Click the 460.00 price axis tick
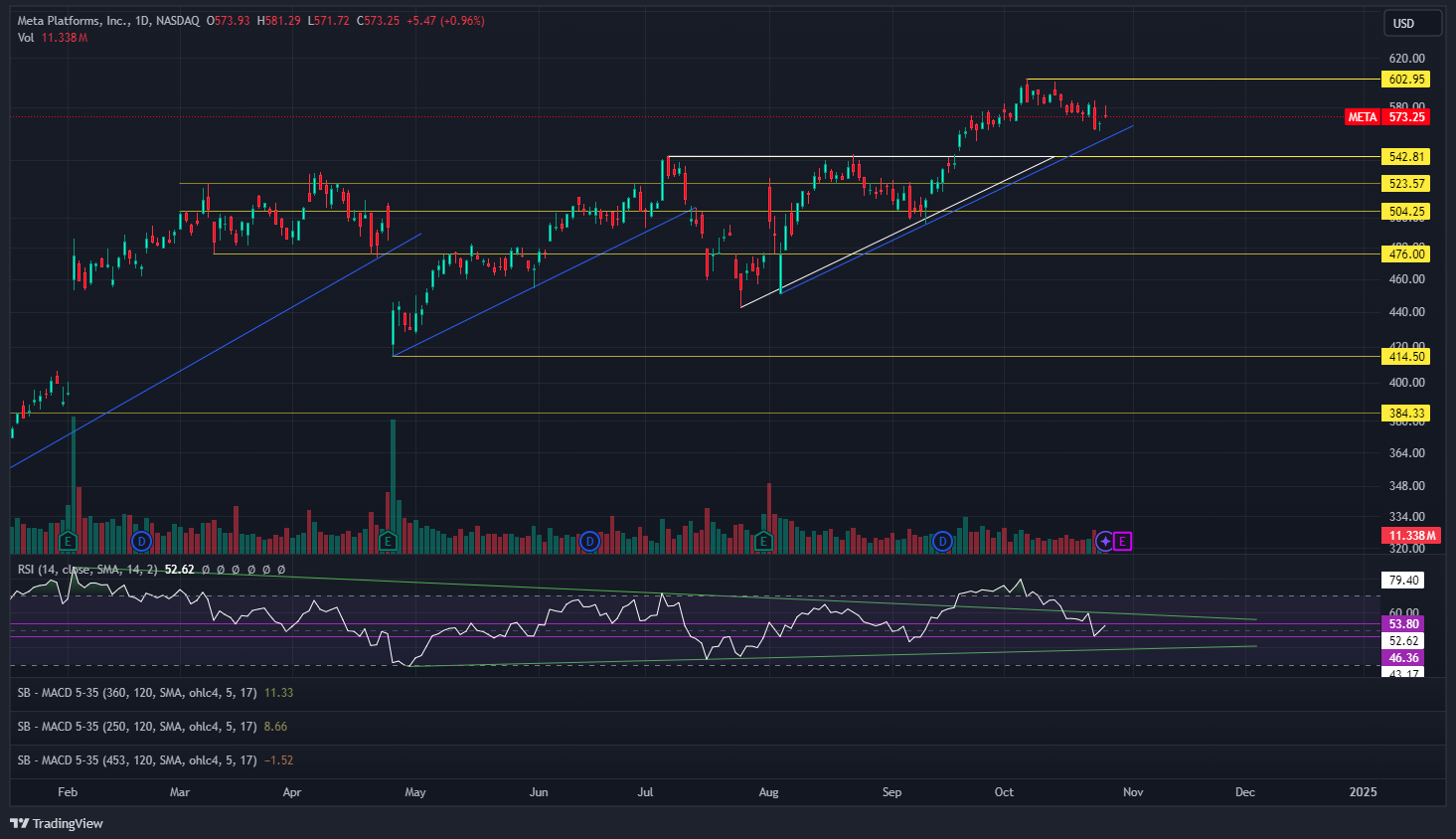 (x=1406, y=279)
